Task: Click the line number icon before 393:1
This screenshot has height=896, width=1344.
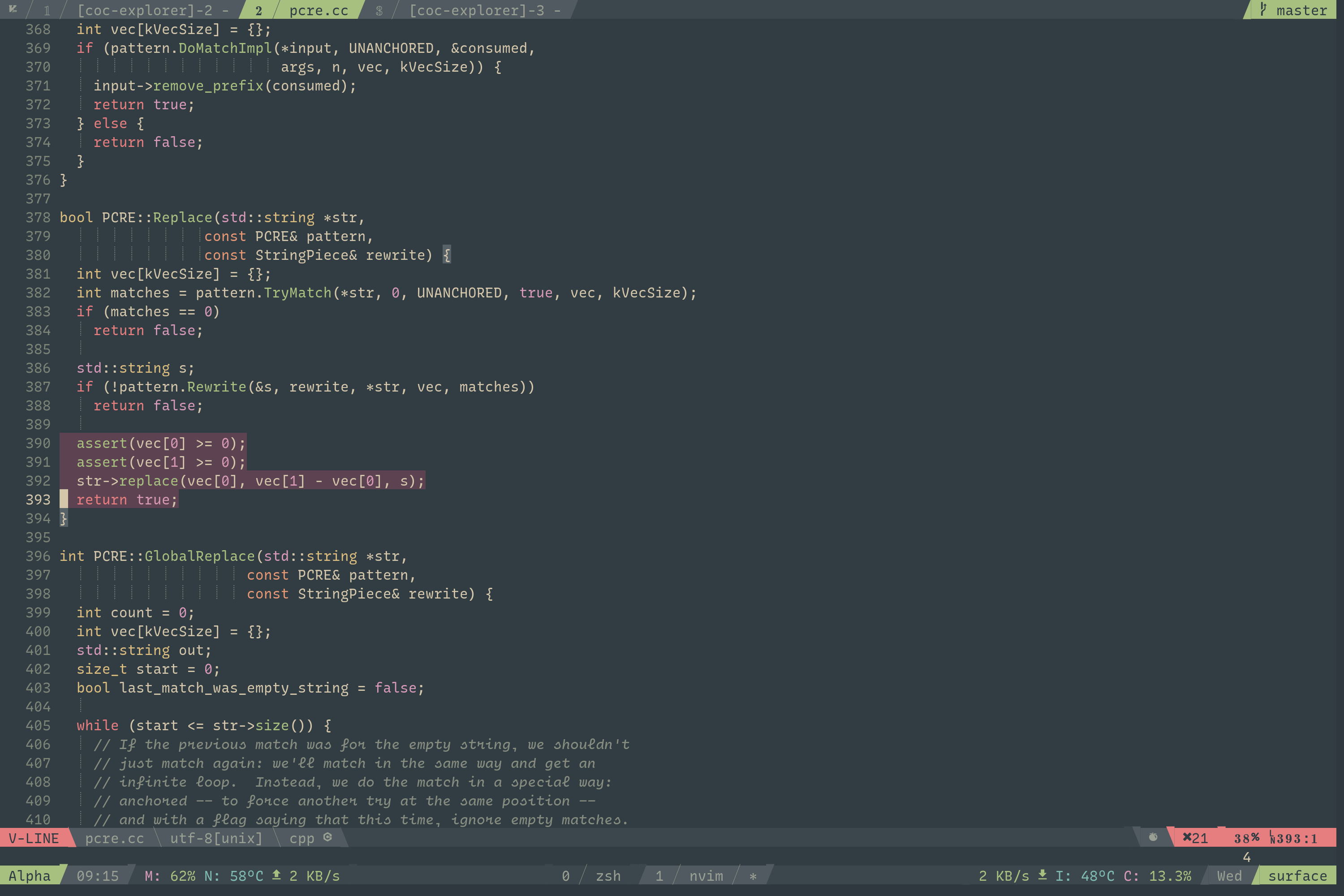Action: pos(1273,838)
